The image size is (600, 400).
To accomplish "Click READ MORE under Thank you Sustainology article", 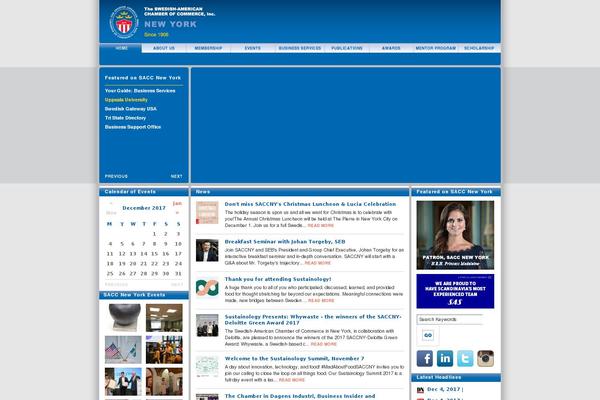I will pyautogui.click(x=321, y=300).
